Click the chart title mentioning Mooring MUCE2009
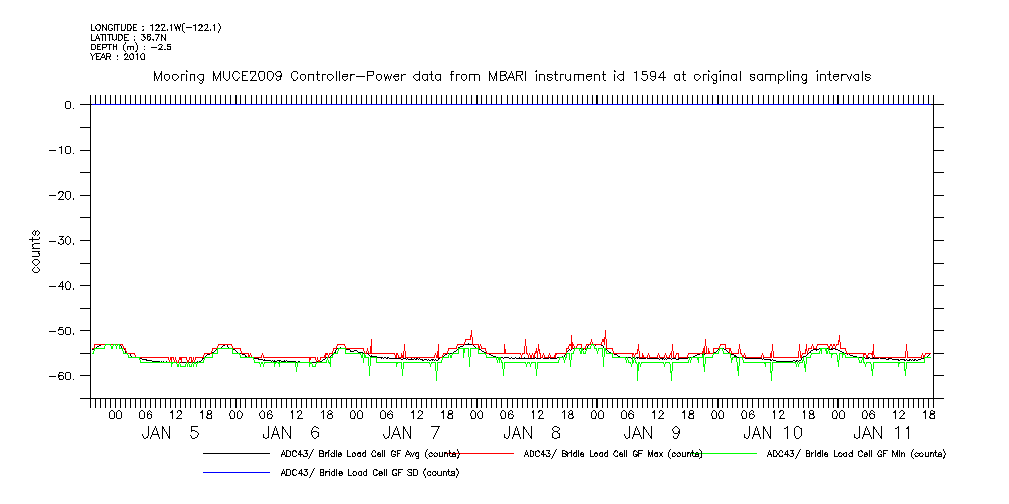Viewport: 1009px width, 504px height. tap(511, 76)
